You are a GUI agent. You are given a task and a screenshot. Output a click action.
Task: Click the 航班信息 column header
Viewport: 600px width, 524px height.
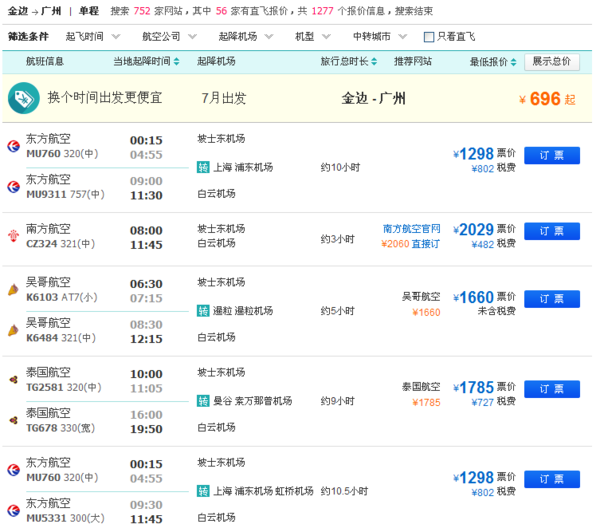(x=45, y=61)
